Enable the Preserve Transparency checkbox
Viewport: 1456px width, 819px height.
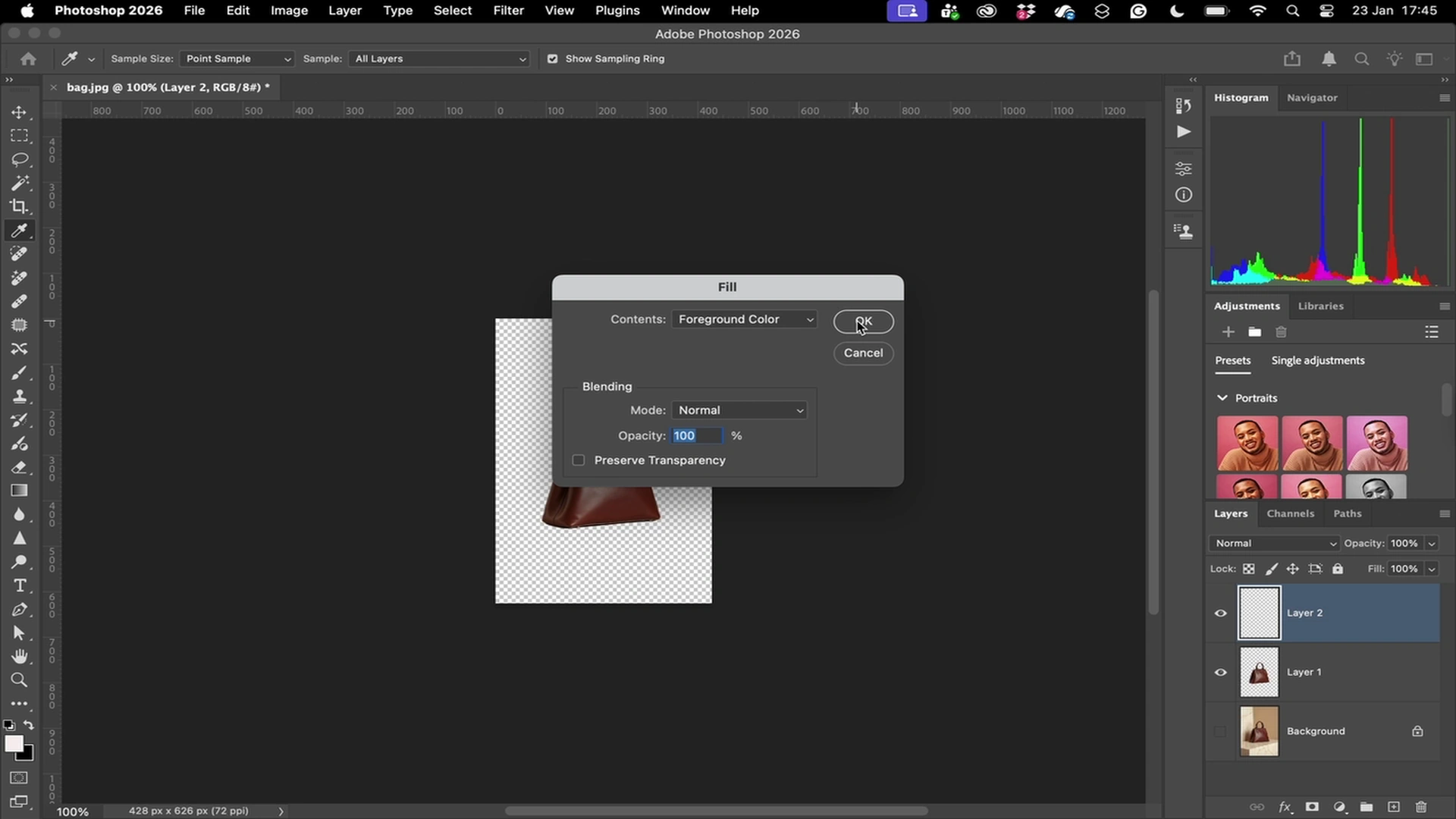[579, 460]
